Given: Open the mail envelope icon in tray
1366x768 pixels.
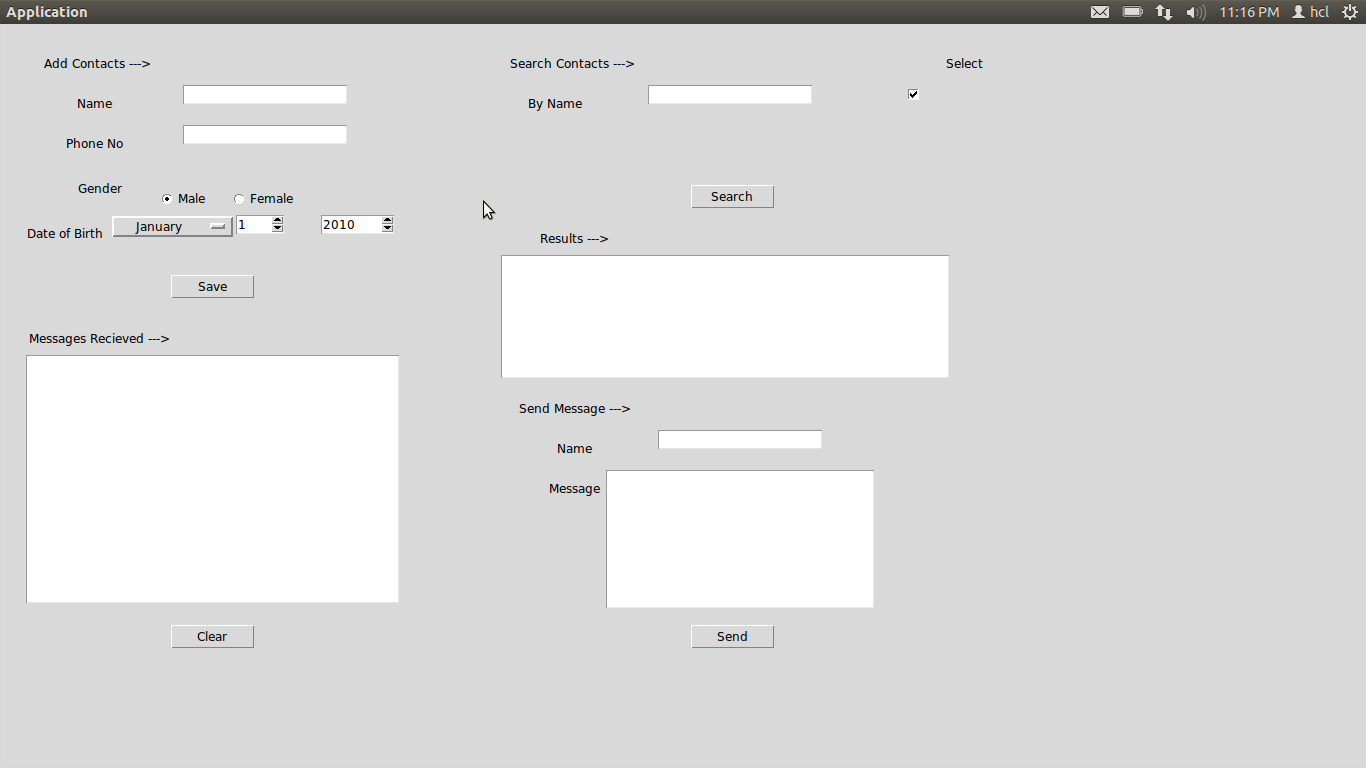Looking at the screenshot, I should pyautogui.click(x=1100, y=11).
